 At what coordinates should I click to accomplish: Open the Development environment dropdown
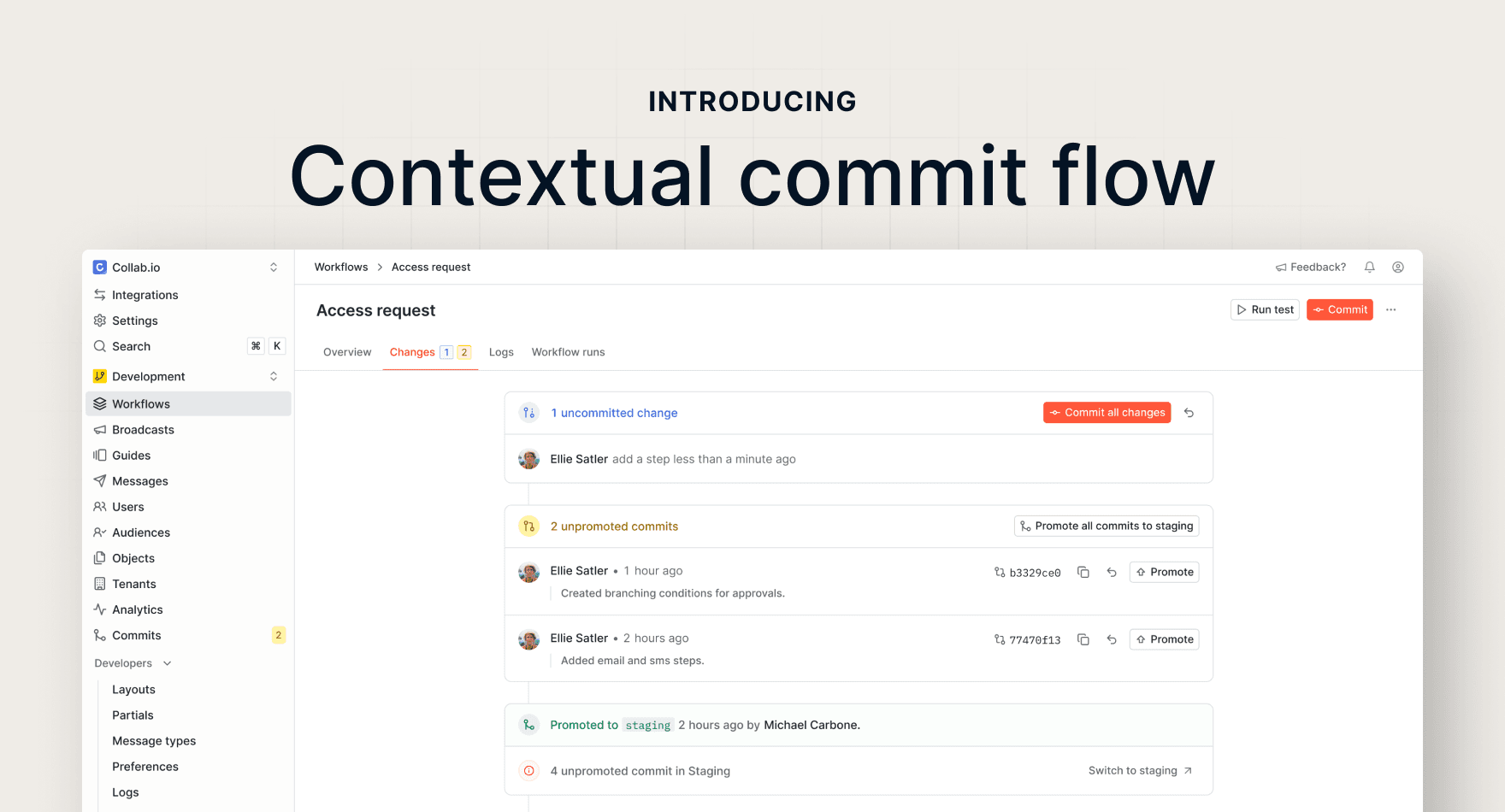click(x=274, y=376)
